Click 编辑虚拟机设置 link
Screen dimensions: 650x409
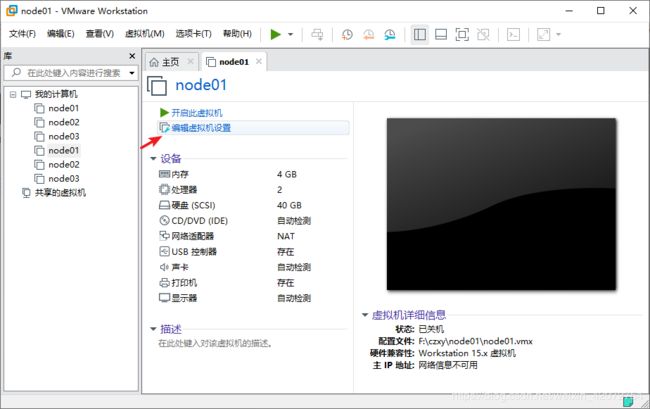[x=201, y=128]
